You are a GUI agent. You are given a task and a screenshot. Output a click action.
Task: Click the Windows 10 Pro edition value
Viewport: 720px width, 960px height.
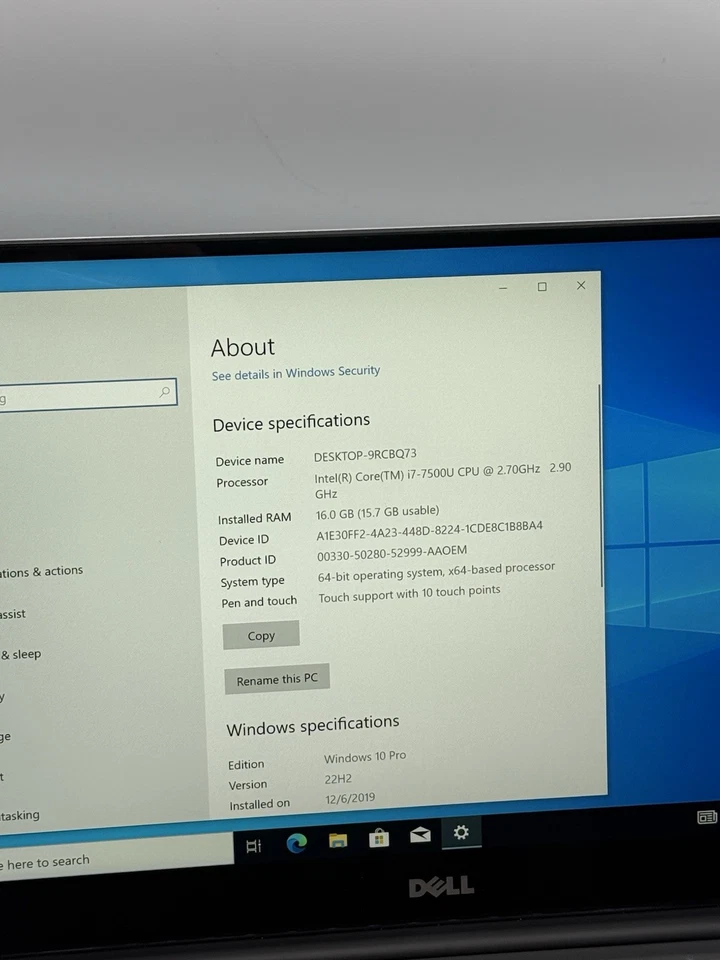coord(365,757)
